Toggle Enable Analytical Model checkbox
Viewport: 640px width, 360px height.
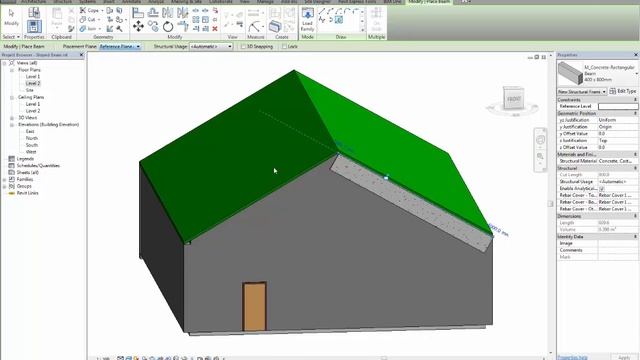pos(602,189)
